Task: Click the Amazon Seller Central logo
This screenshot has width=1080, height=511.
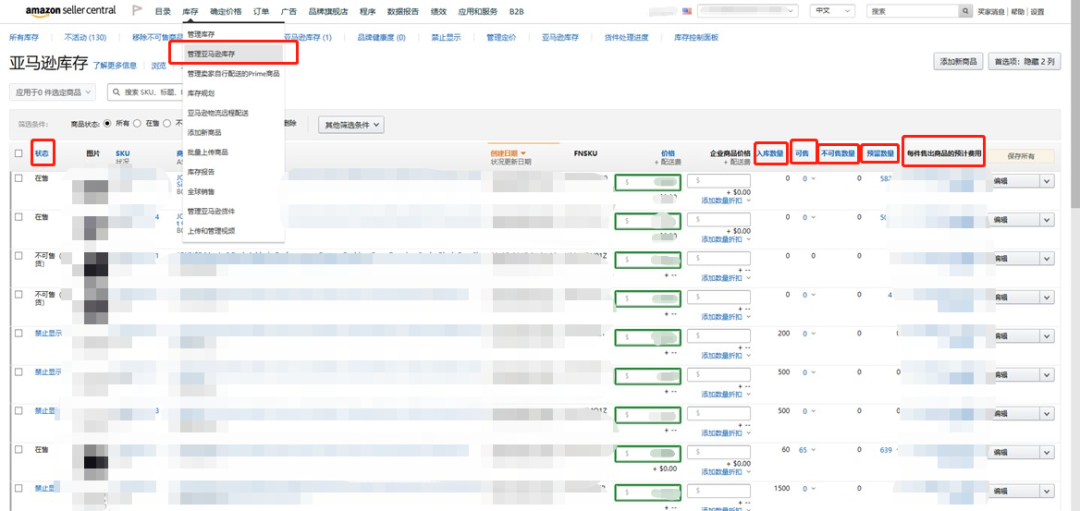Action: coord(70,11)
